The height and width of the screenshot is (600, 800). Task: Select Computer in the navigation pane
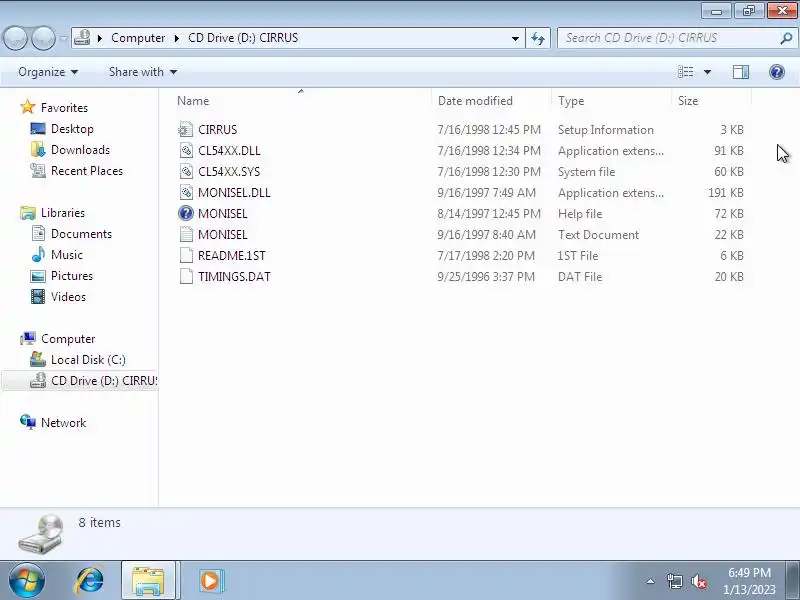click(68, 339)
